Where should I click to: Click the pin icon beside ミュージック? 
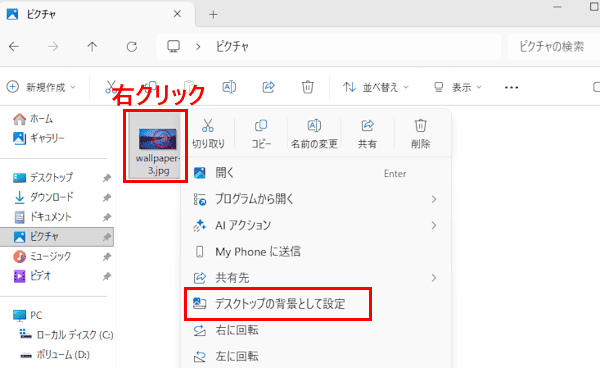(107, 257)
